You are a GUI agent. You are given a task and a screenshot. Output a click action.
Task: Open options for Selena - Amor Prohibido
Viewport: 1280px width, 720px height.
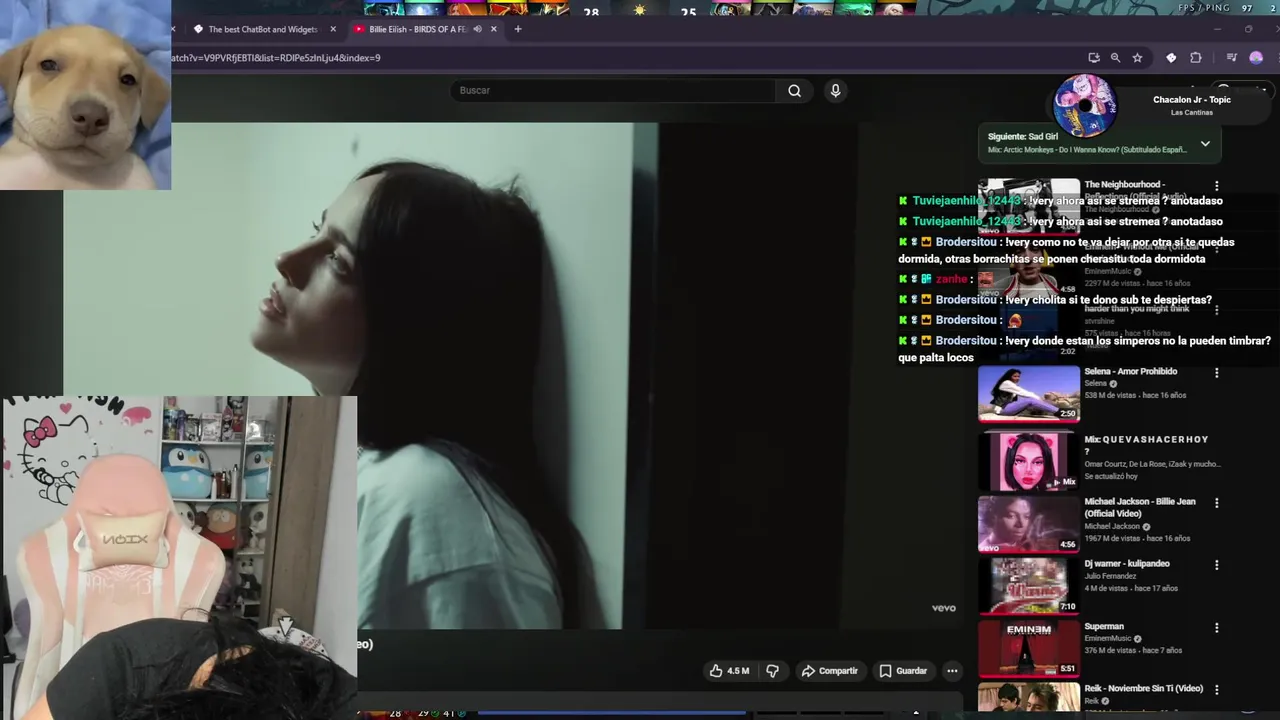pos(1216,373)
